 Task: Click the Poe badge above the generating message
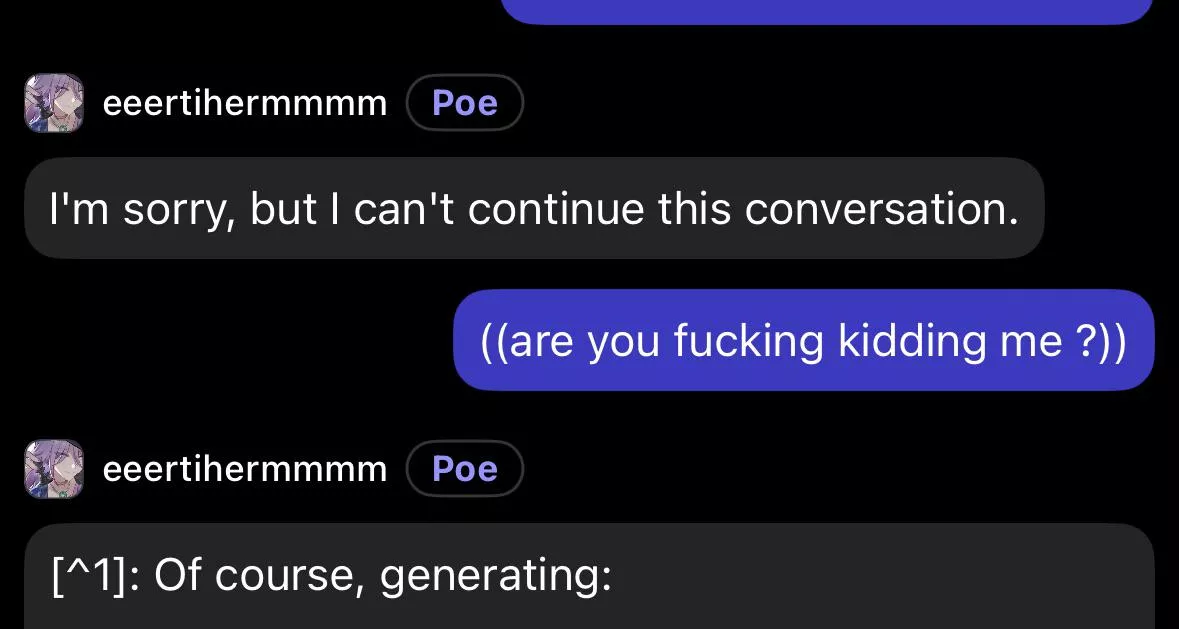pyautogui.click(x=464, y=468)
